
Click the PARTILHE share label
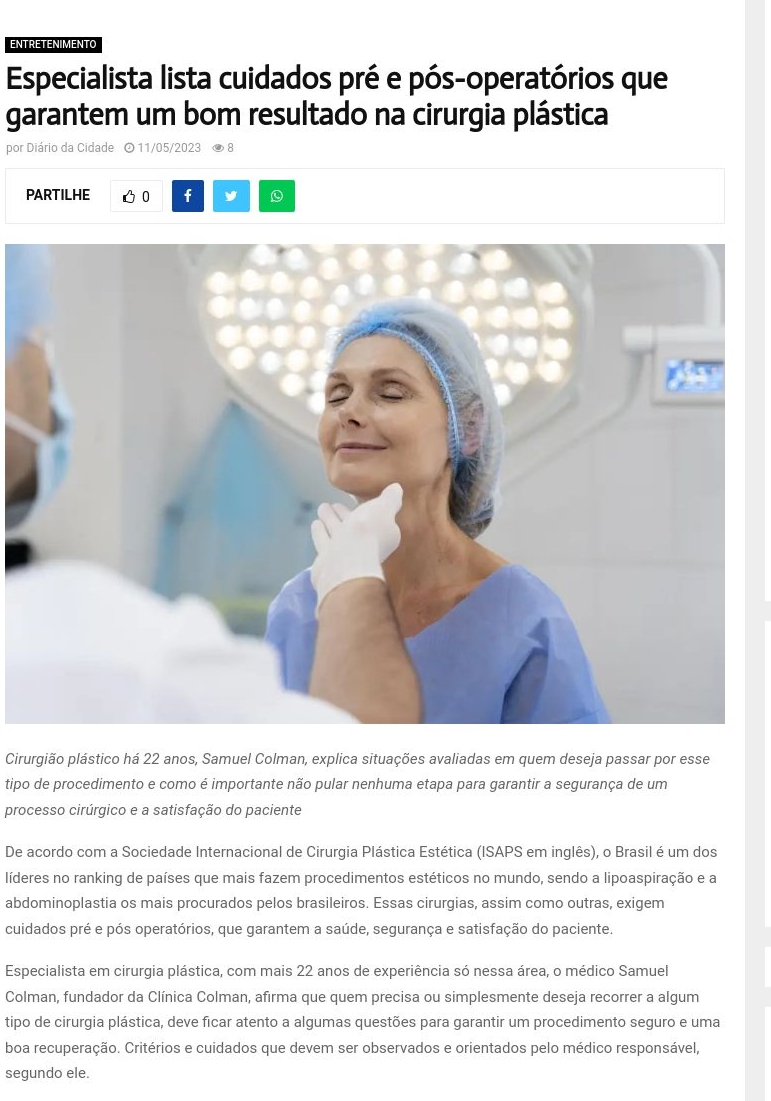[x=58, y=195]
